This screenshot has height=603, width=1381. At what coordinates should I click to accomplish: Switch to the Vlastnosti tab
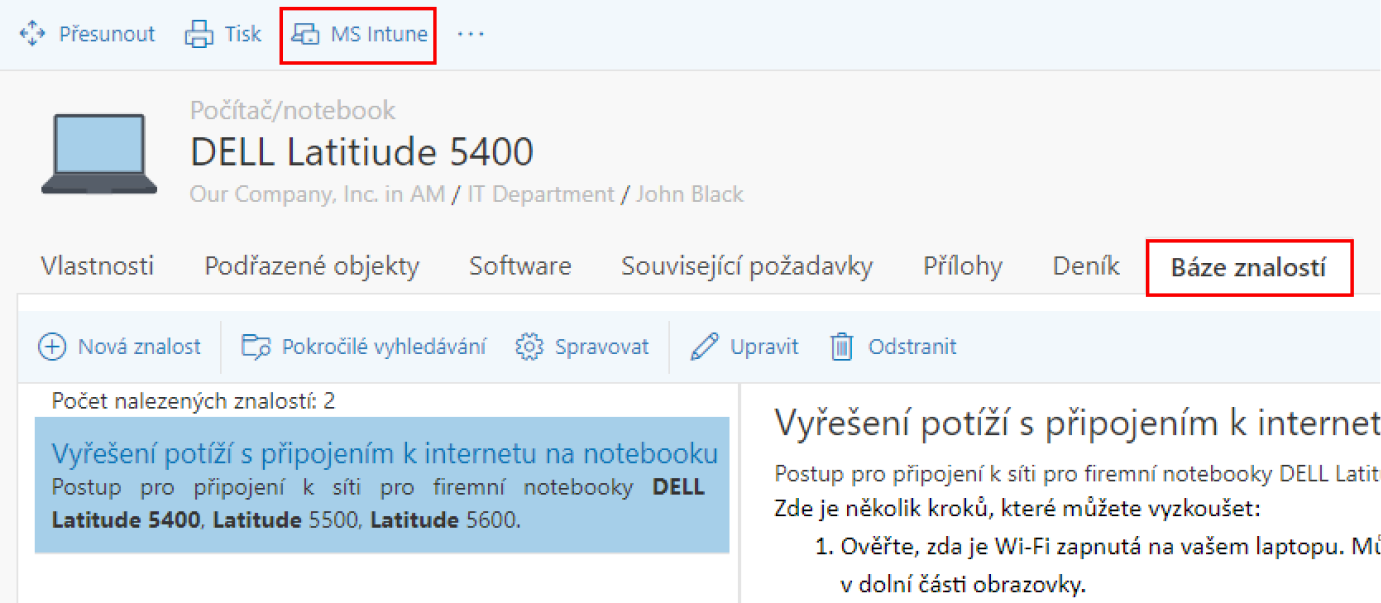point(97,266)
